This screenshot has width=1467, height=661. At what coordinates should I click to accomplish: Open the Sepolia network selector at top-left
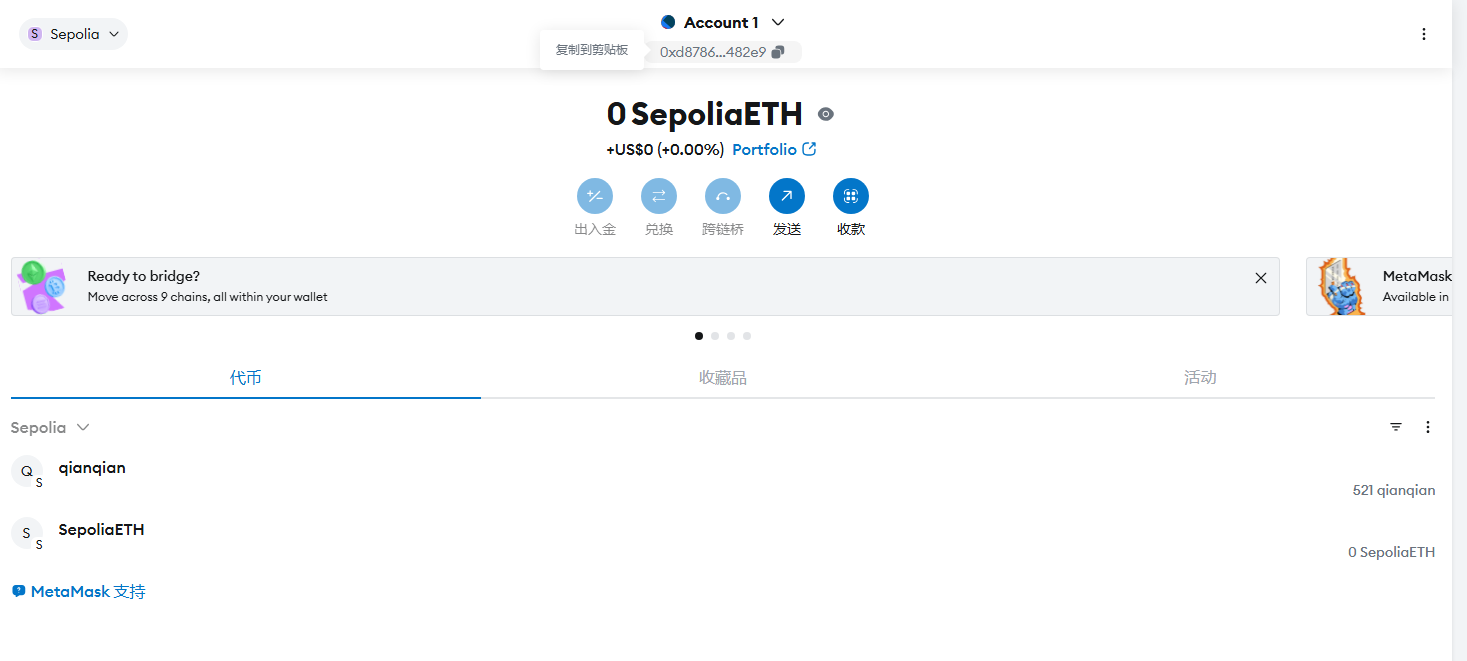click(74, 34)
